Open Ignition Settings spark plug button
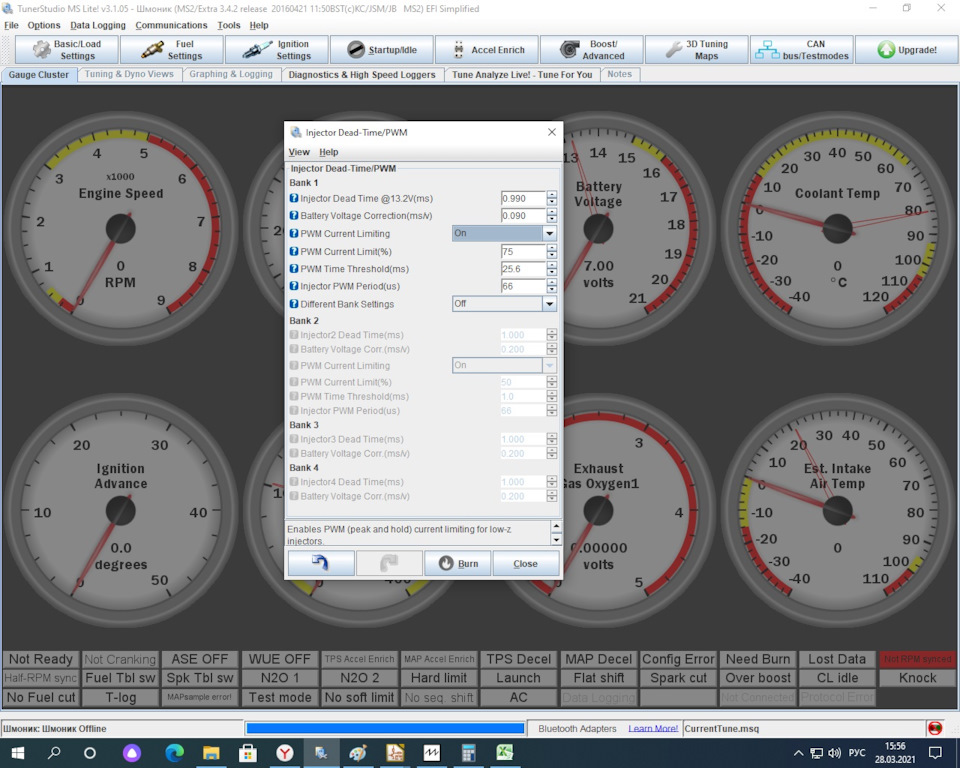Image resolution: width=960 pixels, height=768 pixels. pos(277,50)
